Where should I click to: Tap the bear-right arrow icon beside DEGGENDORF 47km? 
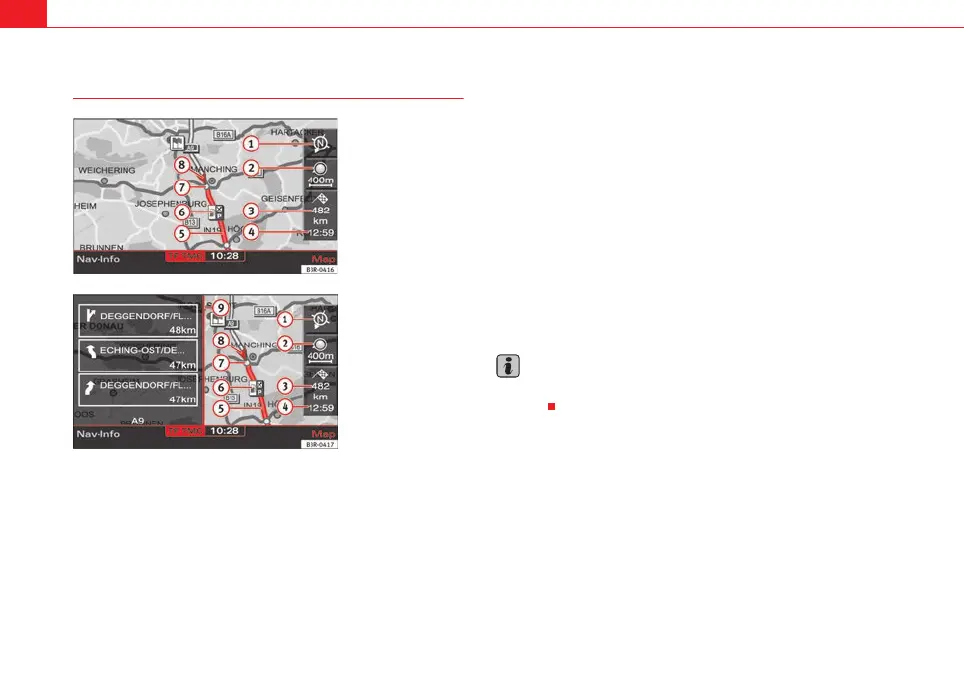tap(90, 386)
